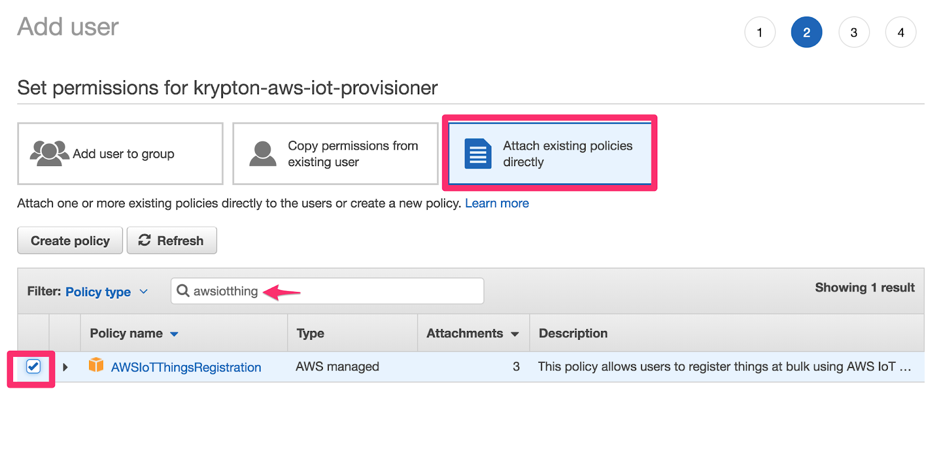Jump to wizard step 3

854,33
